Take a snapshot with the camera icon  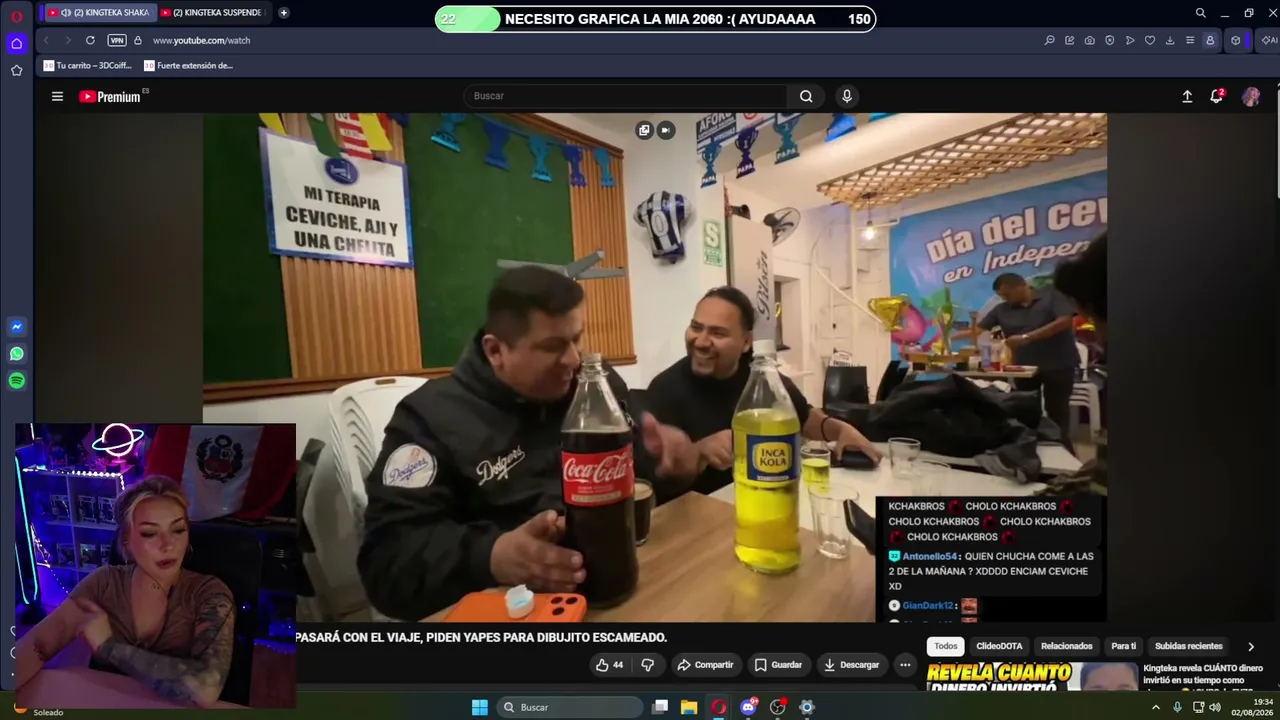[1089, 40]
